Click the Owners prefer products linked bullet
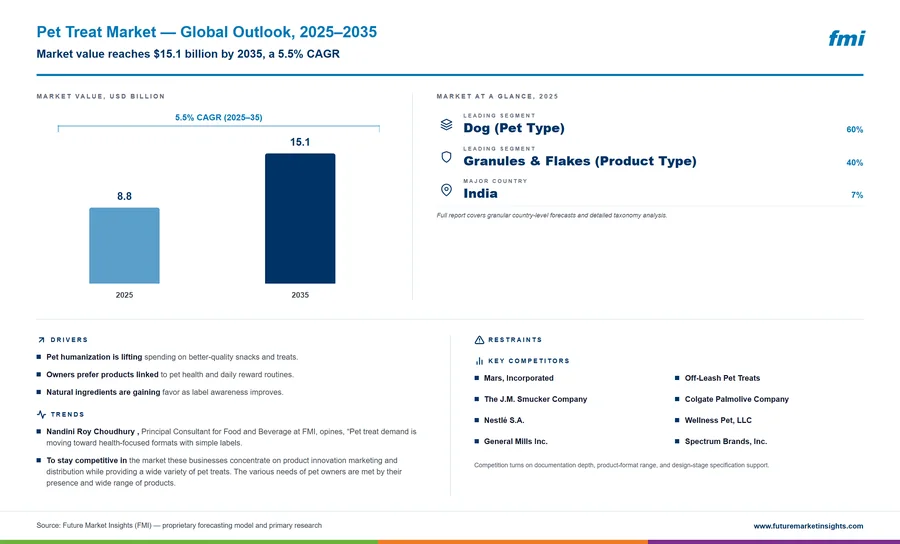This screenshot has height=544, width=900. [170, 375]
